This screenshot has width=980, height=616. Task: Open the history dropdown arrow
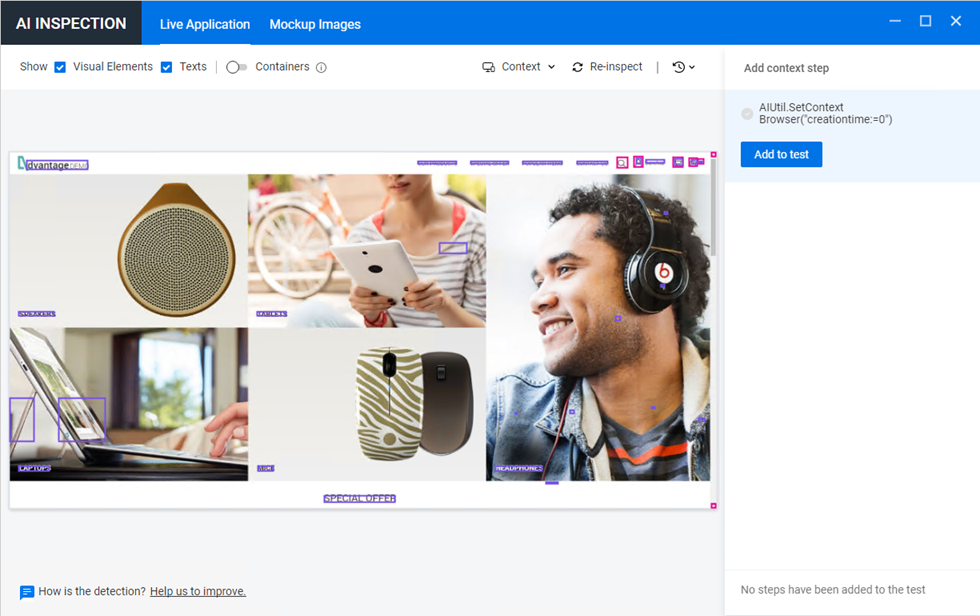[x=692, y=67]
